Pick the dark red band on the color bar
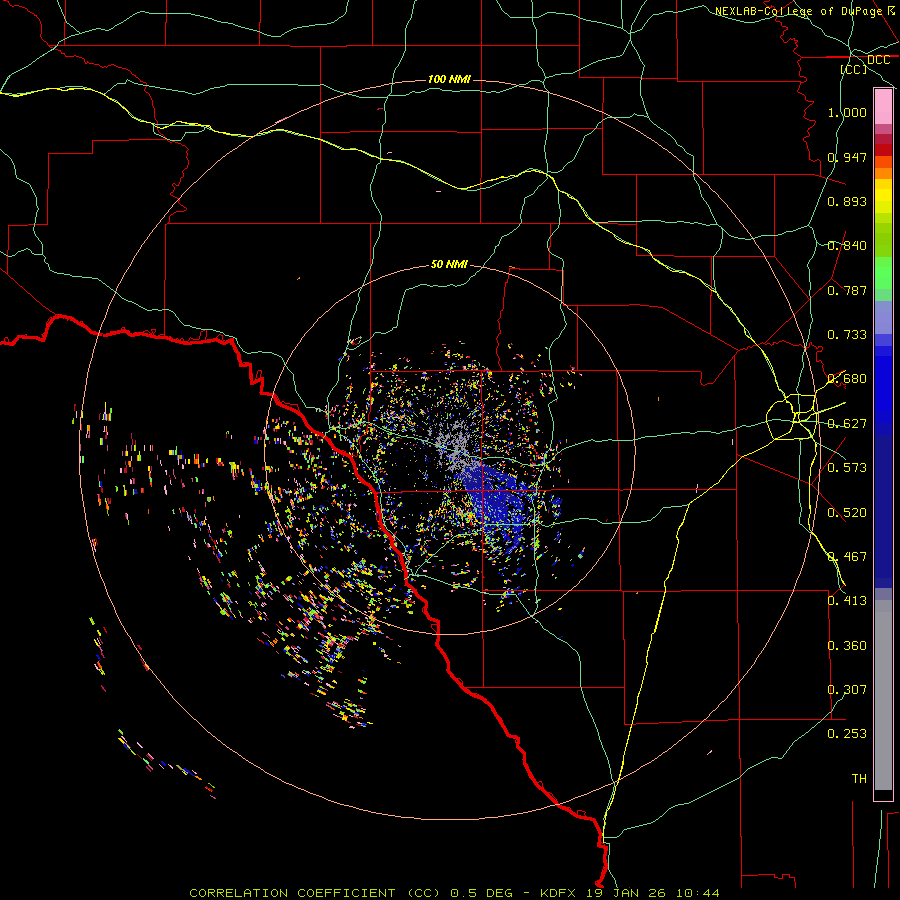The width and height of the screenshot is (900, 900). tap(883, 150)
